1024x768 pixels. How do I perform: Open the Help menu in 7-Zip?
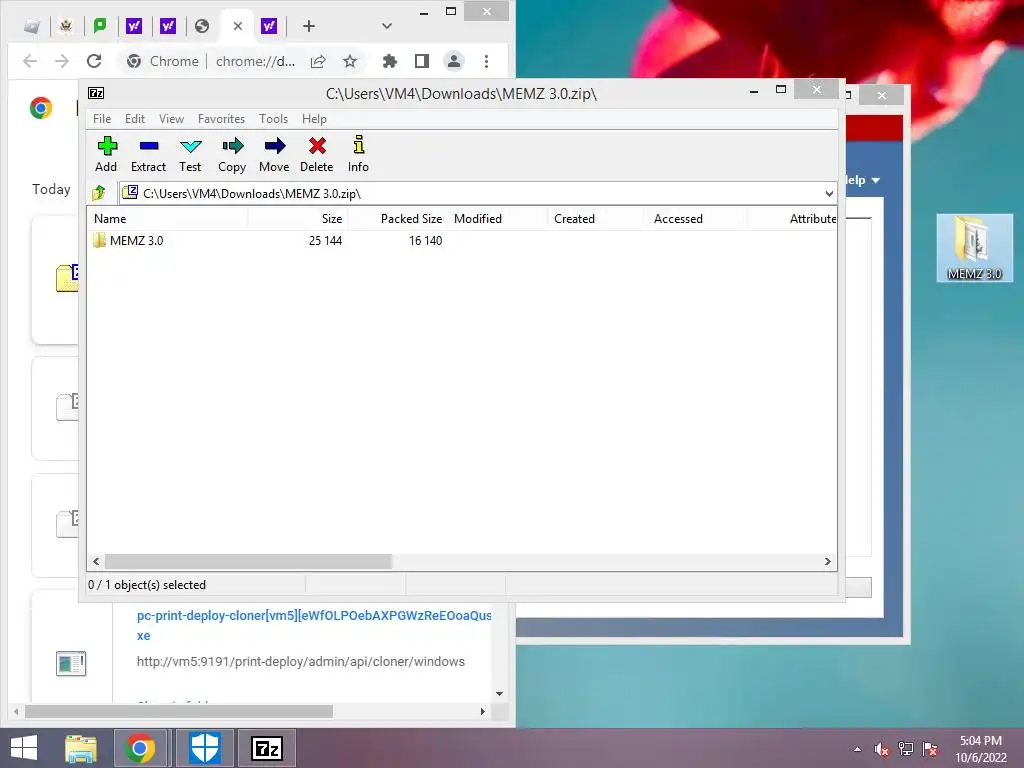pyautogui.click(x=314, y=119)
